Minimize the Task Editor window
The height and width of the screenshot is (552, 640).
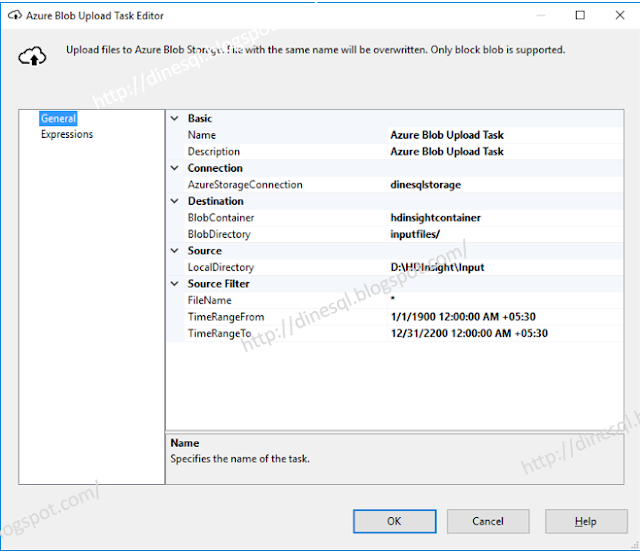[x=541, y=16]
